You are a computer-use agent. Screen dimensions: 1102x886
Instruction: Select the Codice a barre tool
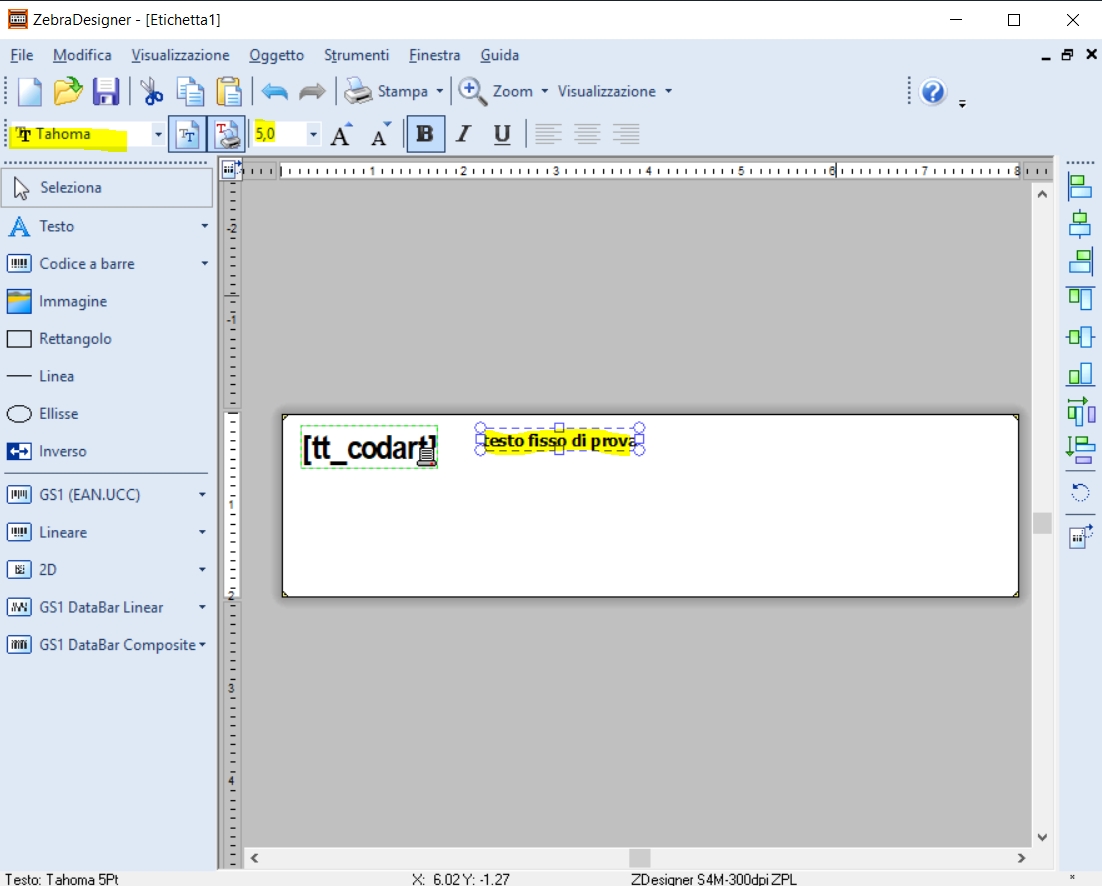86,264
